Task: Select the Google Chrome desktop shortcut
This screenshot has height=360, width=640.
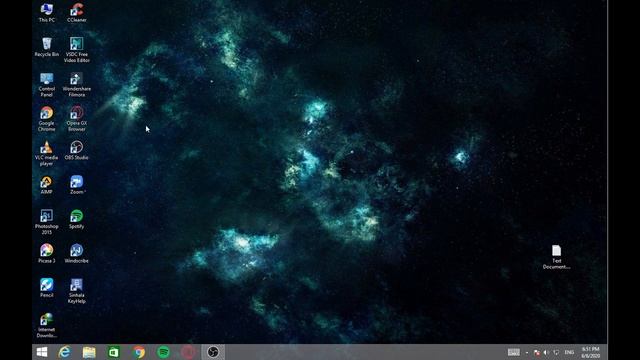Action: coord(47,119)
